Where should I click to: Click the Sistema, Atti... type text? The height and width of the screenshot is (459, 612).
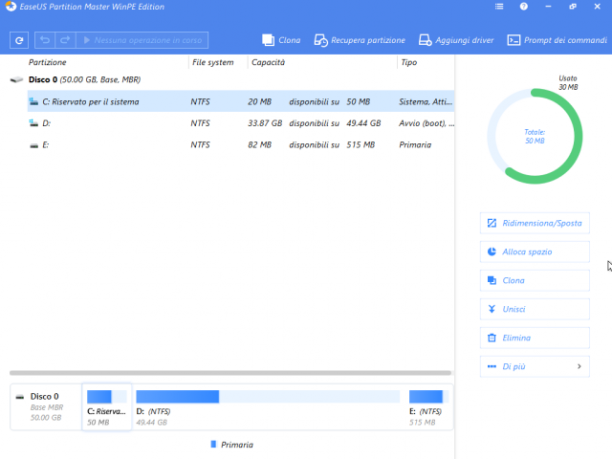[425, 101]
